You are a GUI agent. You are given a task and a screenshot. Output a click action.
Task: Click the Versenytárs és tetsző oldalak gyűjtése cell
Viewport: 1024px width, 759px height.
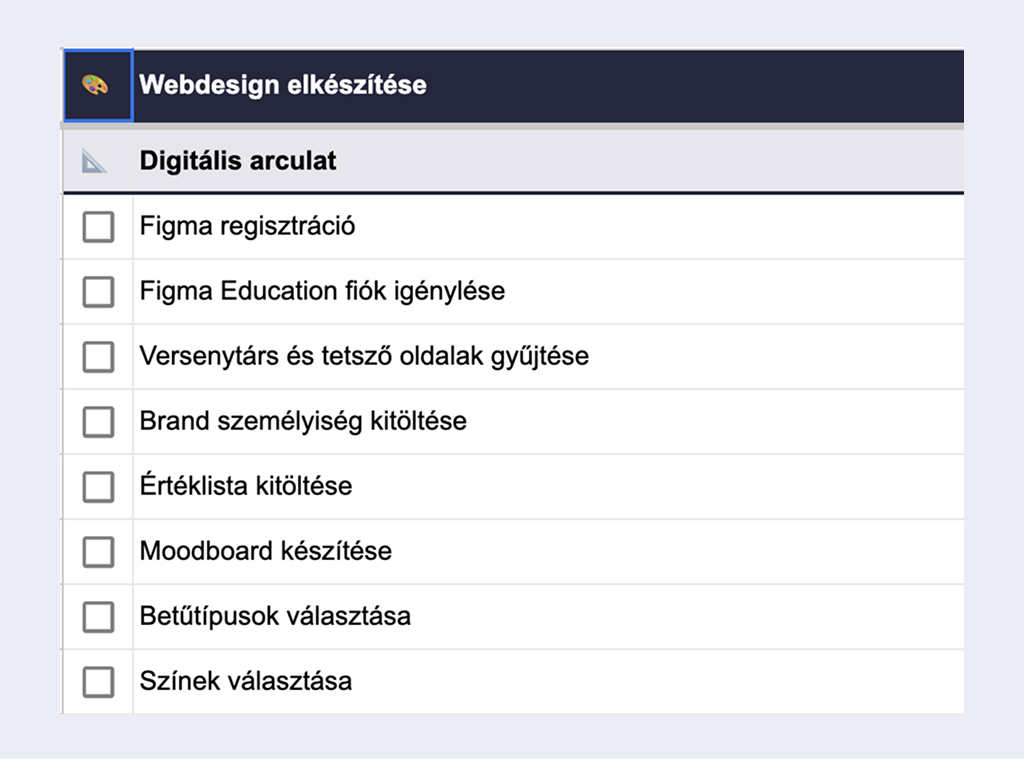point(364,356)
